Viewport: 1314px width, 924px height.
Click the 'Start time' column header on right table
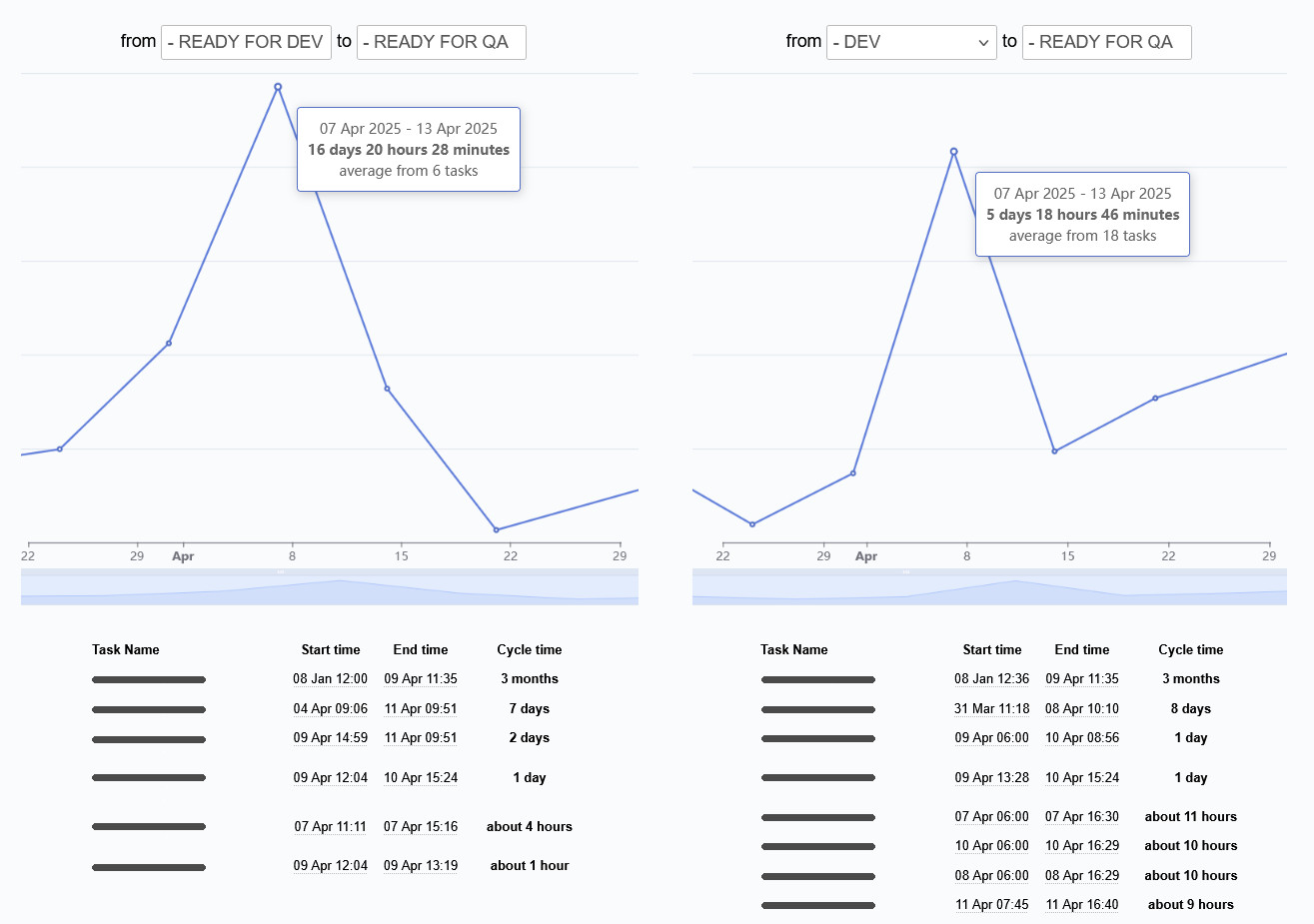992,649
